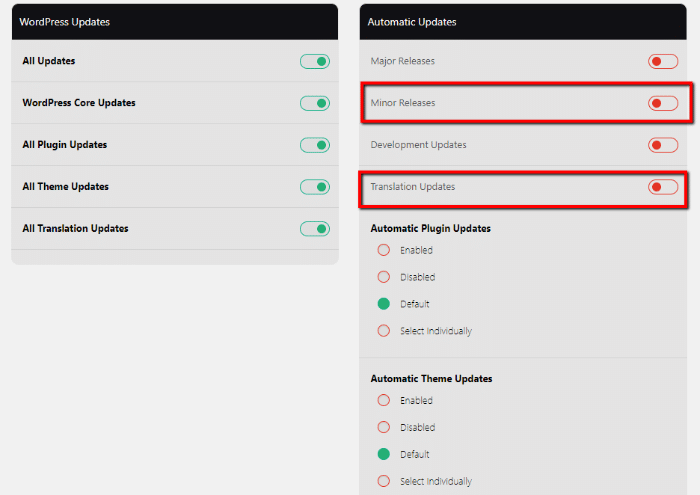
Task: Click the Automatic Plugin Updates heading
Action: [430, 229]
